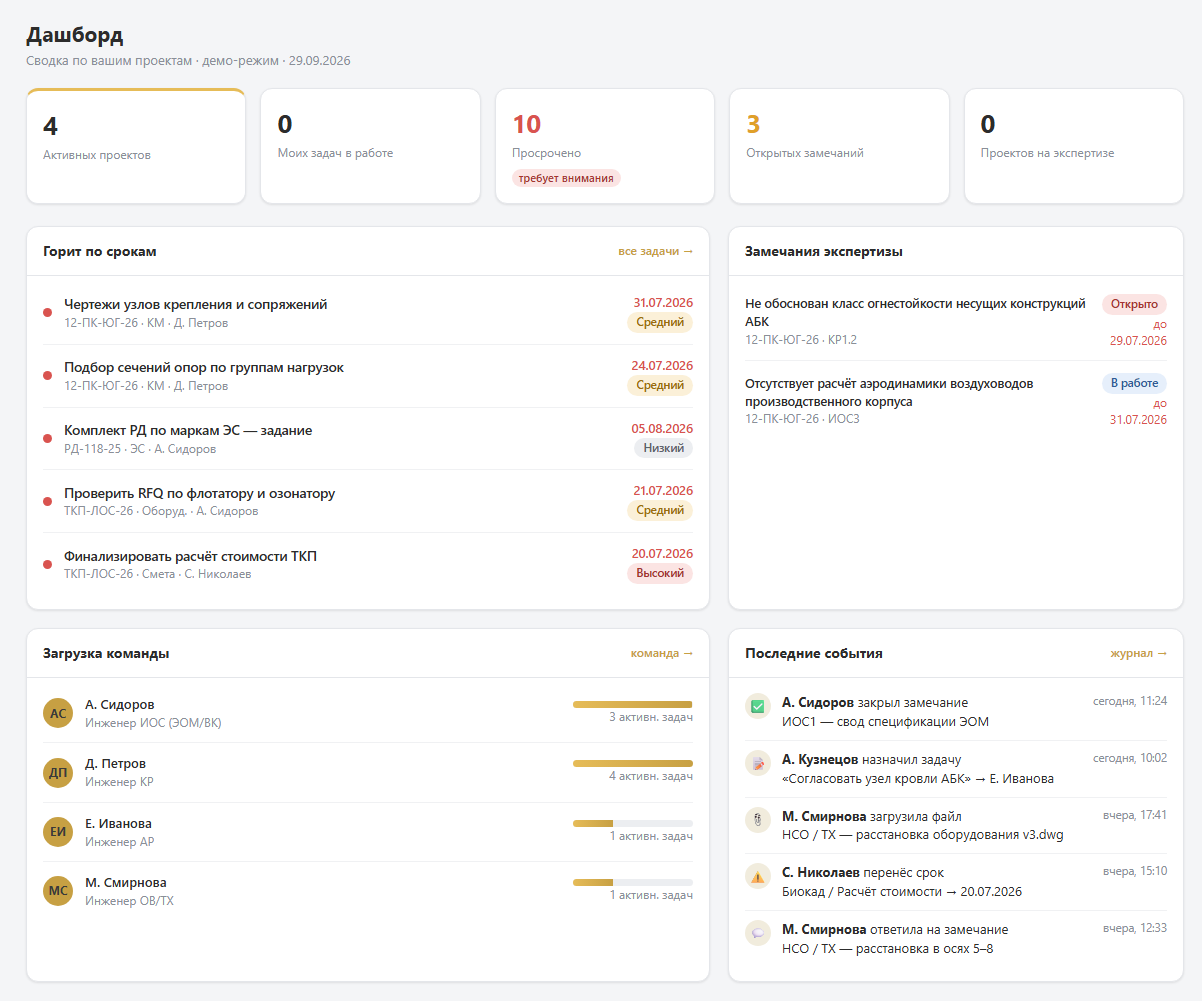Open the 'Открытых замечаний' summary card
1202x1001 pixels.
839,146
